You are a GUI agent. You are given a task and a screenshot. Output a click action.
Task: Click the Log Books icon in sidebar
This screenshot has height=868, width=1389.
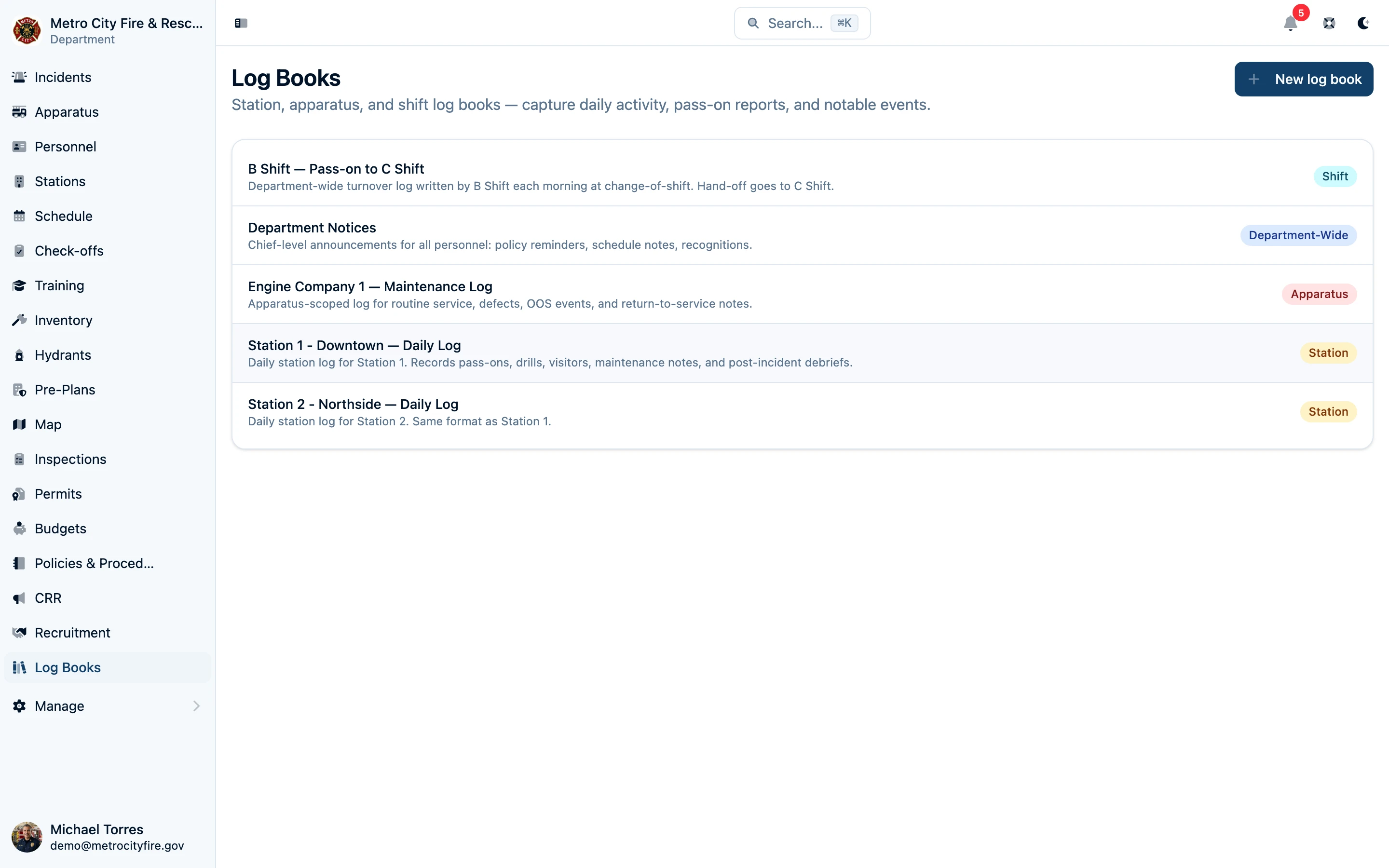tap(19, 668)
